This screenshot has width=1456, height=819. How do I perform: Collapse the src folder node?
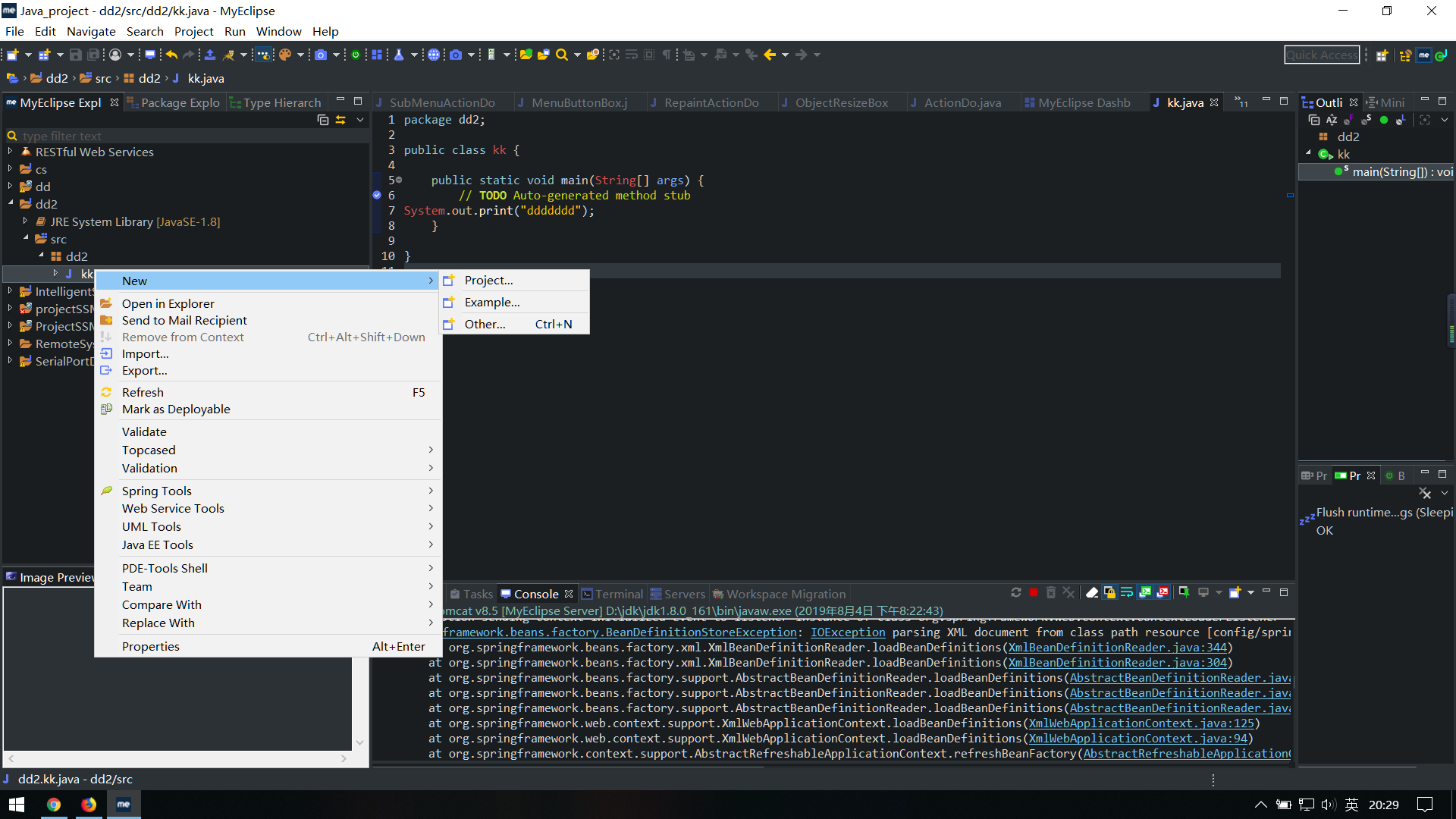(25, 238)
